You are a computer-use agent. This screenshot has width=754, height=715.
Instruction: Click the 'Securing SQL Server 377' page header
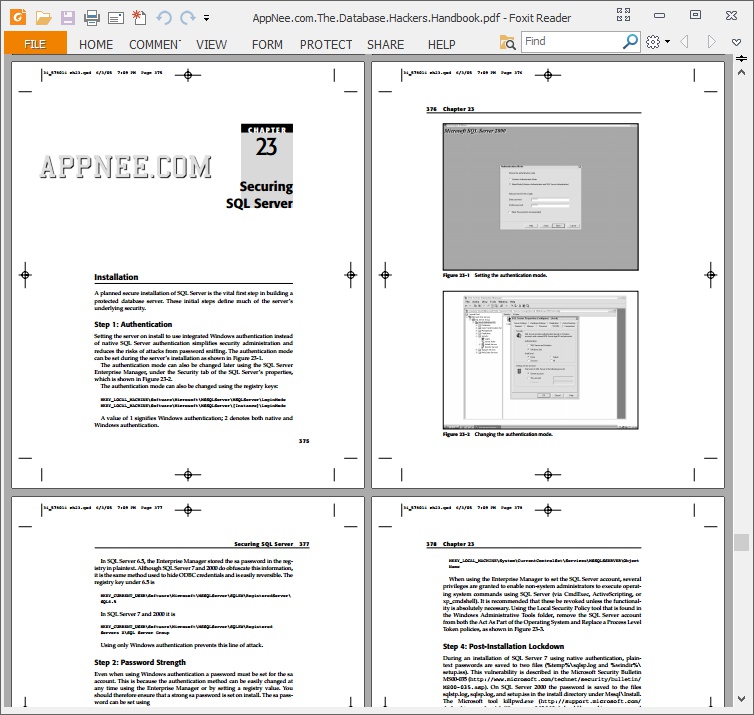[272, 544]
